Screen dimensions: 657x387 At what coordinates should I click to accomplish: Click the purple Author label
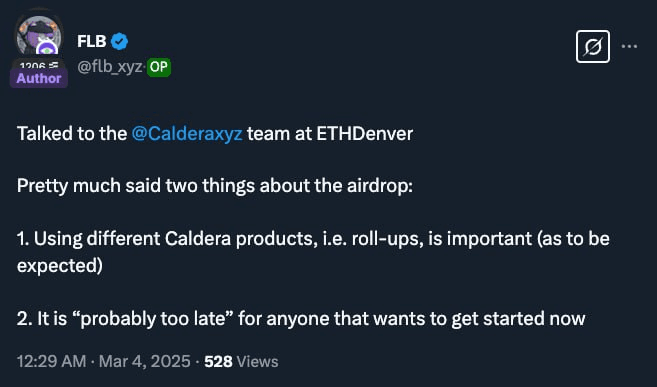(x=39, y=78)
